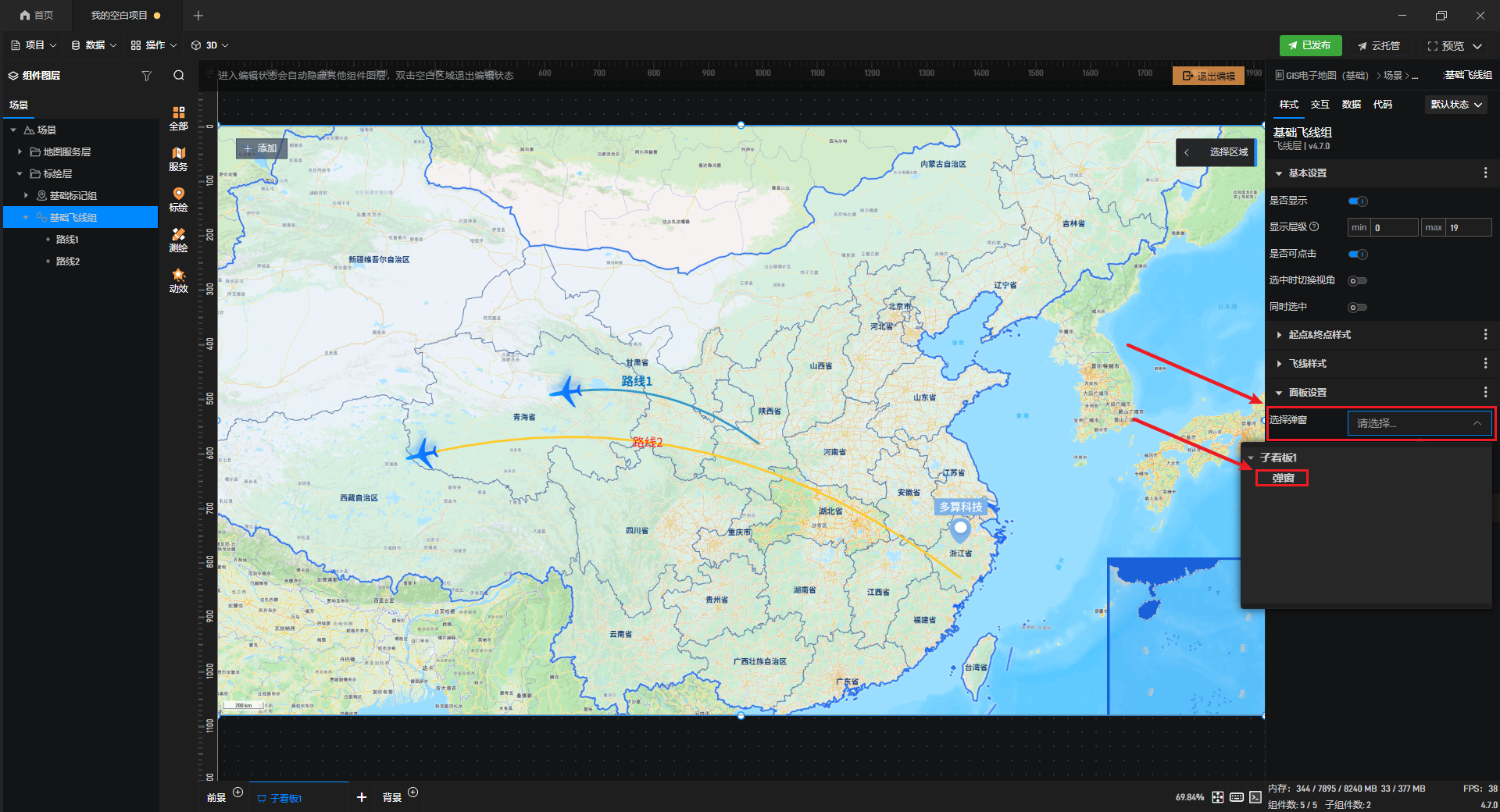This screenshot has width=1500, height=812.
Task: Select the 全部 category icon
Action: coord(178,117)
